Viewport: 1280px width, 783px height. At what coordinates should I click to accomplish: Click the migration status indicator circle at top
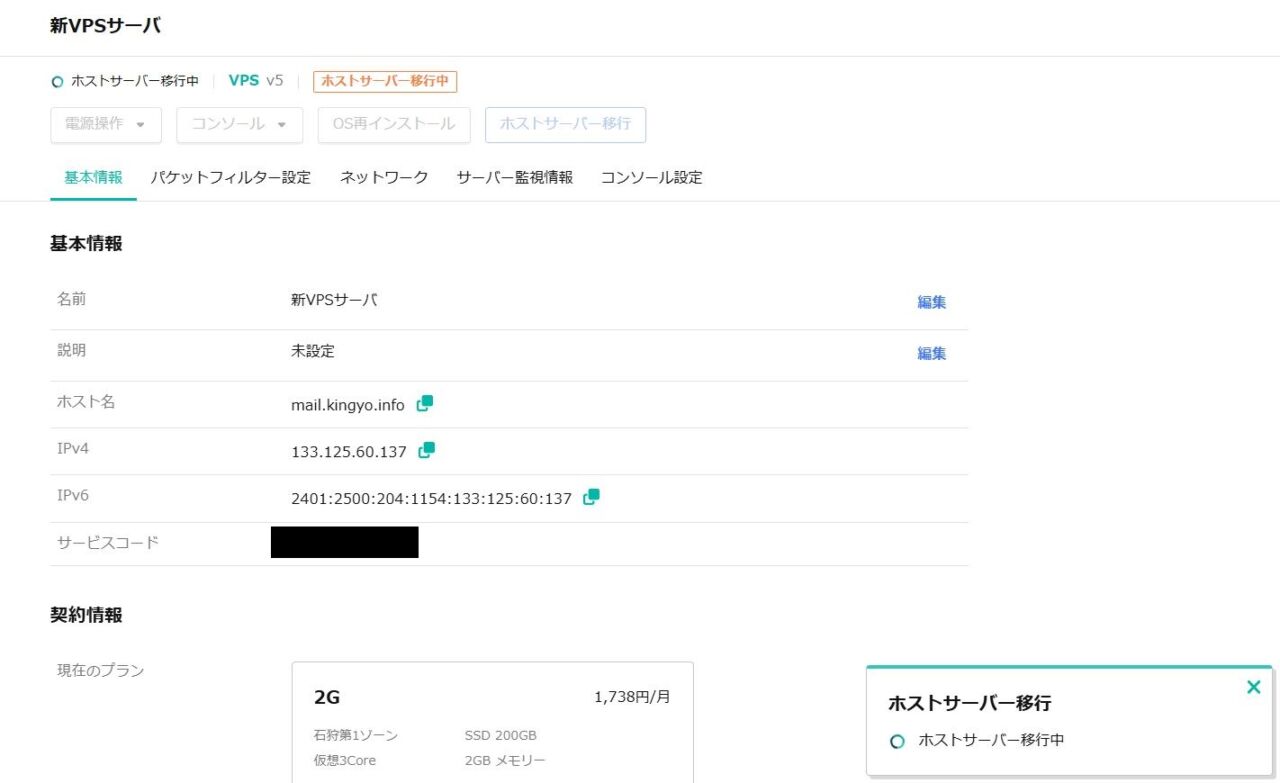tap(56, 81)
